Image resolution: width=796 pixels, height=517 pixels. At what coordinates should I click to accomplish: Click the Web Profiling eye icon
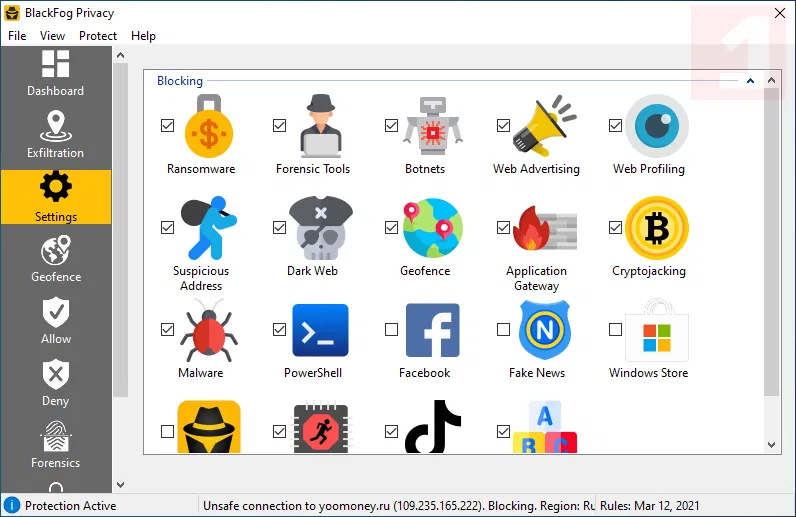tap(657, 126)
